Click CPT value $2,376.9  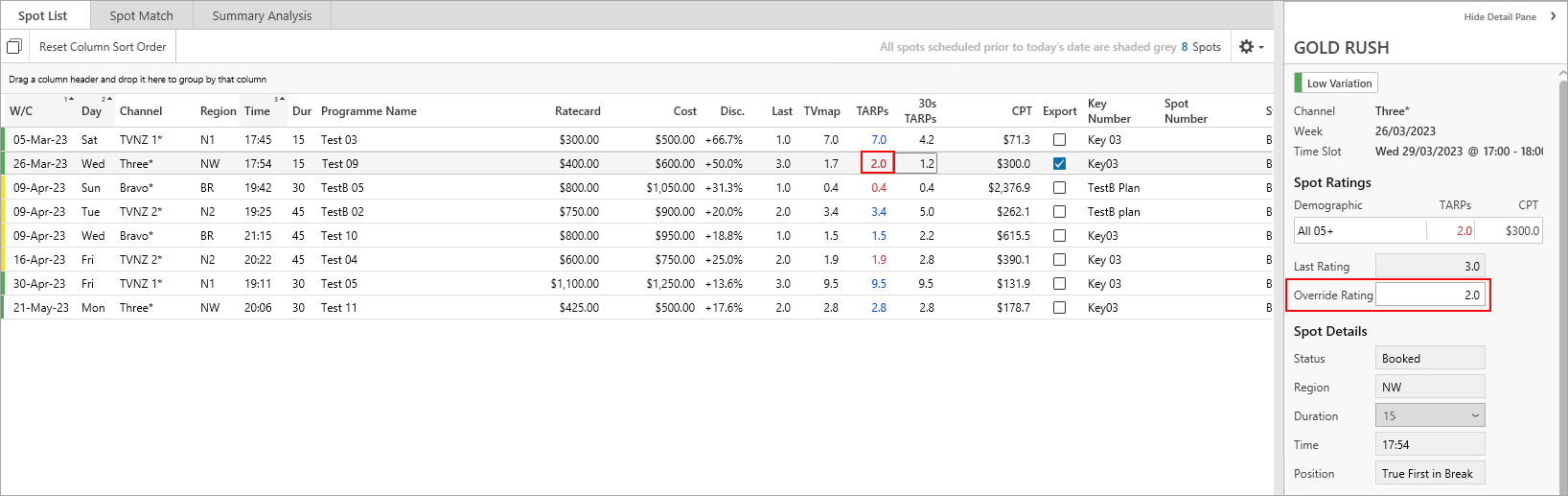1009,188
